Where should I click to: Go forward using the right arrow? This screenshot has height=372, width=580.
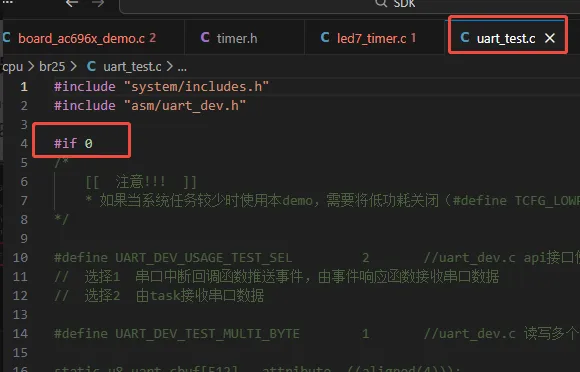(x=98, y=3)
